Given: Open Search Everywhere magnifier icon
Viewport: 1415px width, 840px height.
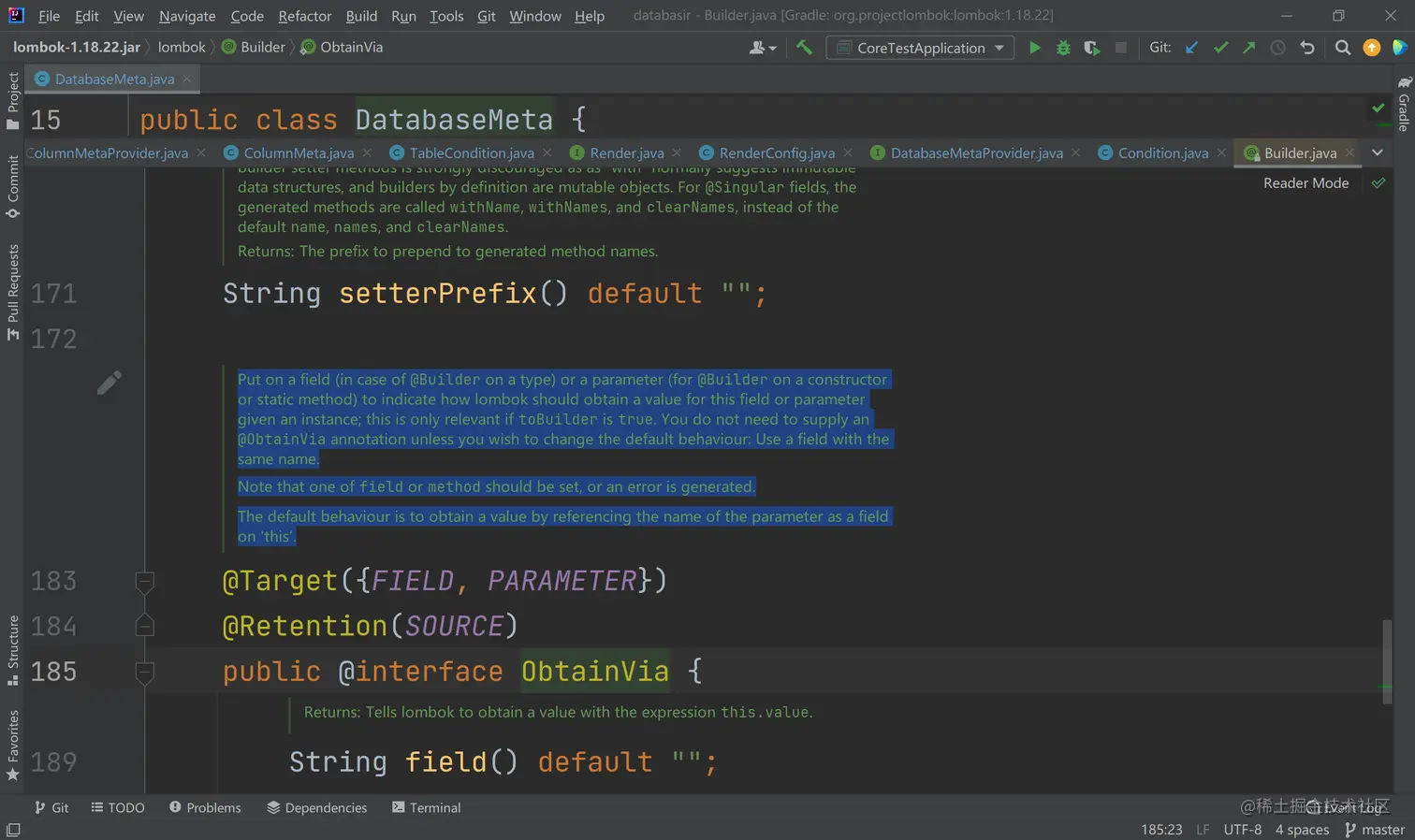Looking at the screenshot, I should (1343, 48).
